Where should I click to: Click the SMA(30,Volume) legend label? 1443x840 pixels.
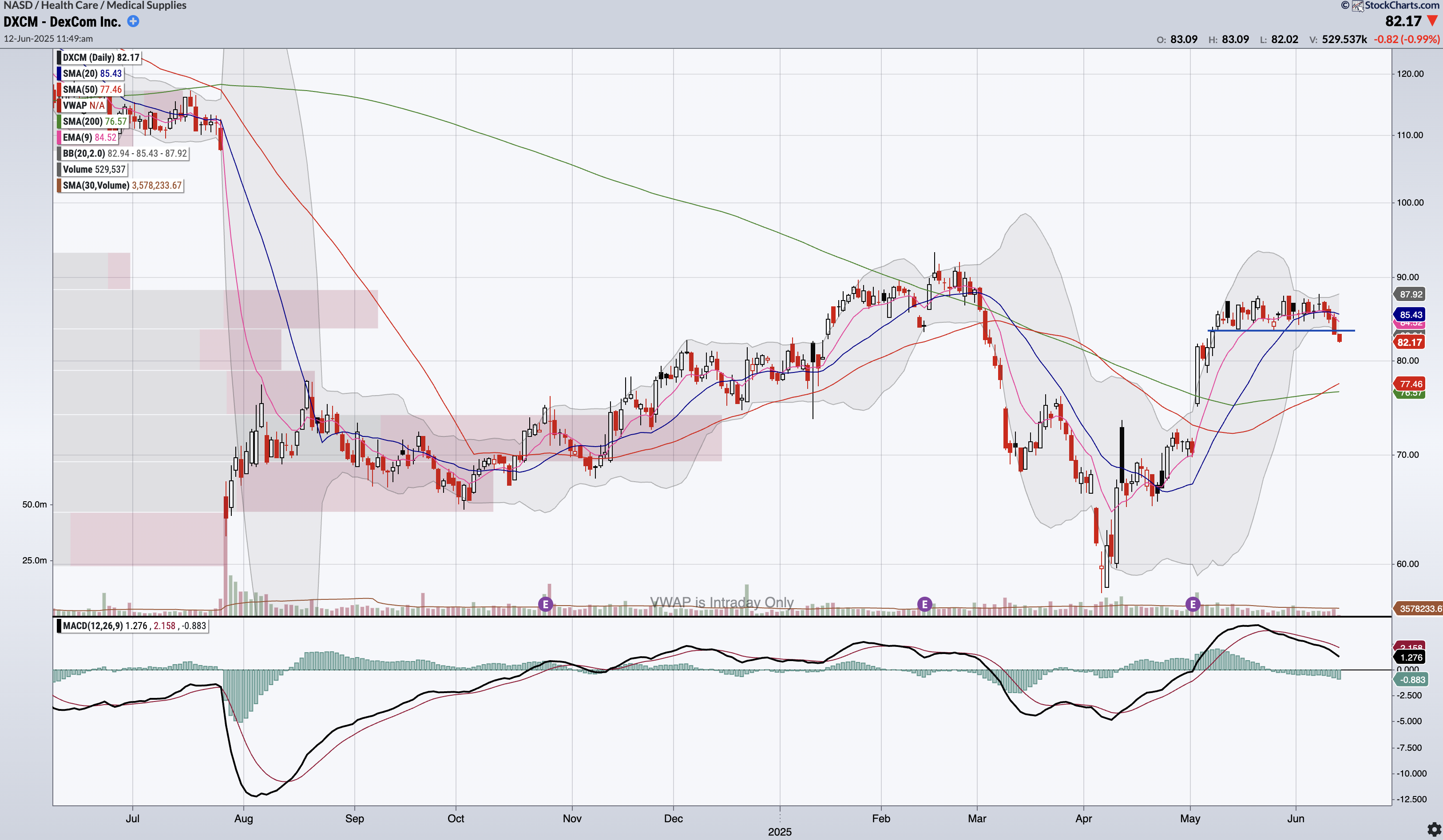tap(96, 186)
